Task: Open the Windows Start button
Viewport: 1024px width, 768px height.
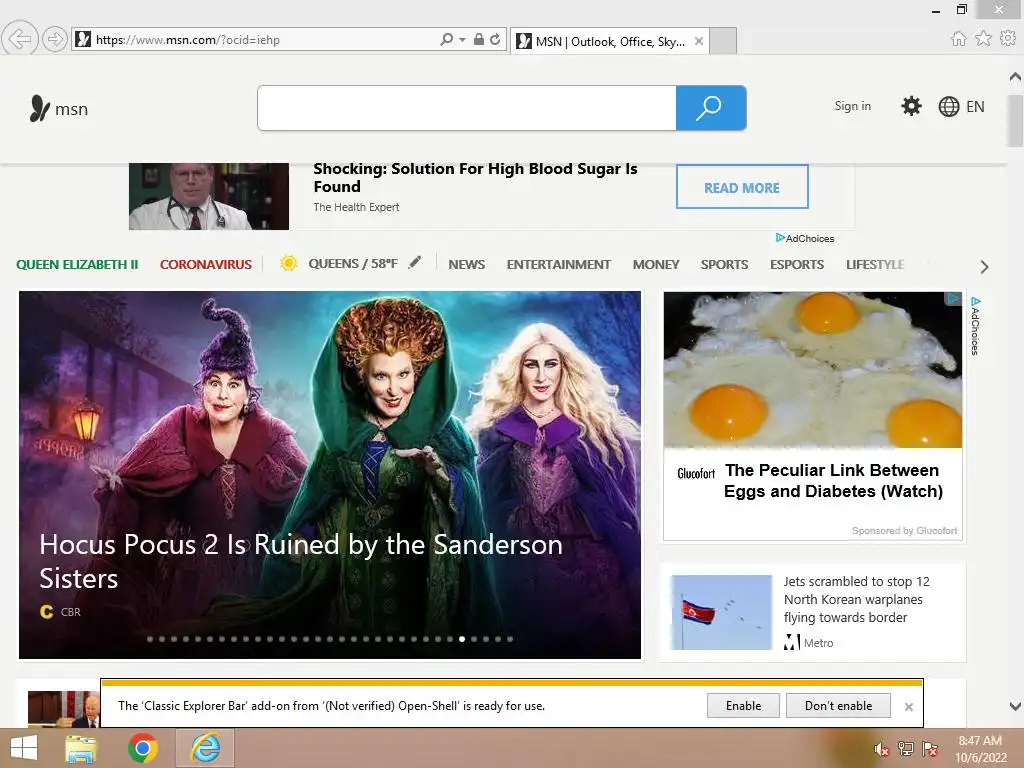Action: pos(24,748)
